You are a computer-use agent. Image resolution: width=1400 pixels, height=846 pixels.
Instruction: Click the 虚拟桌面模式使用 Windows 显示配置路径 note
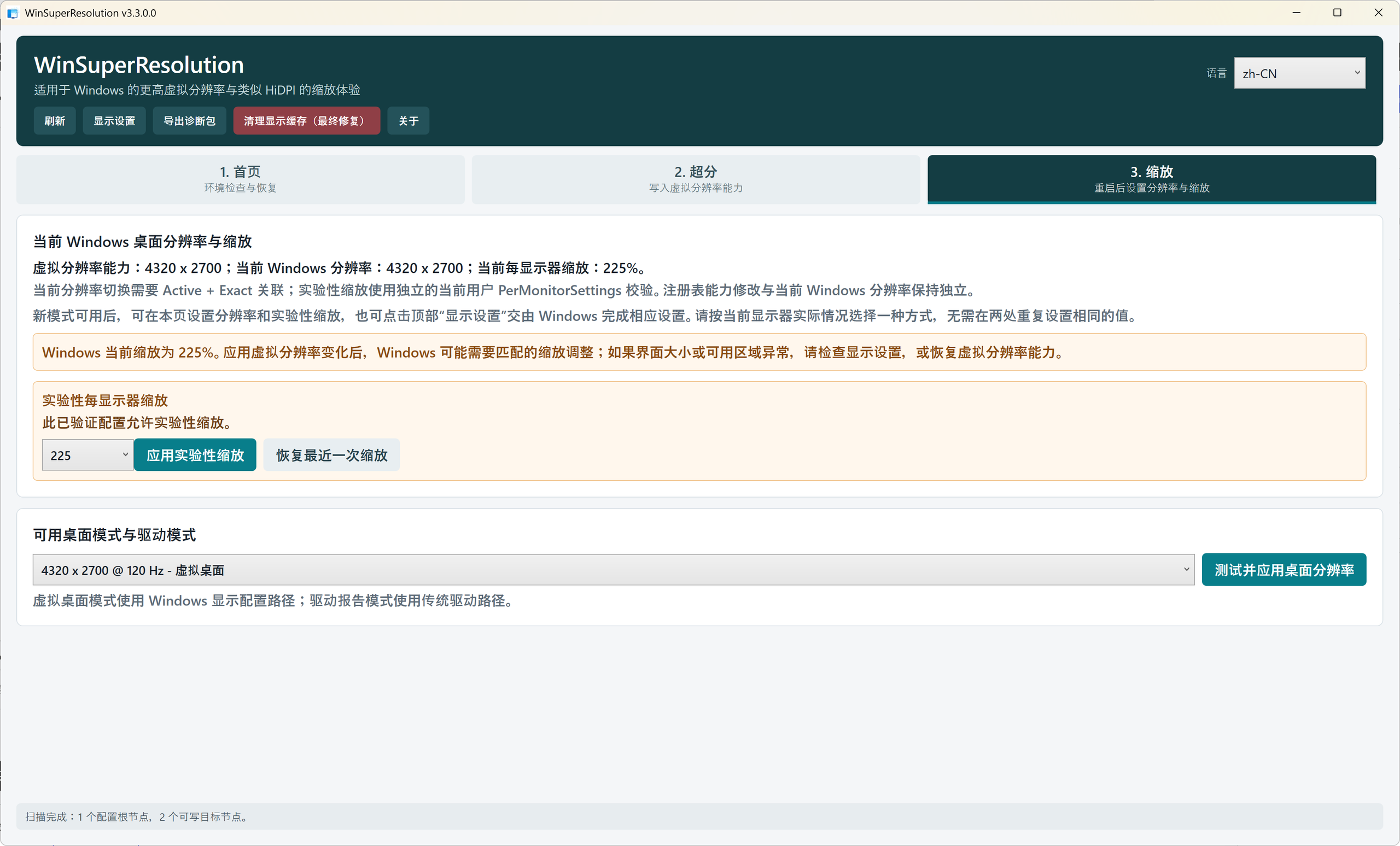[x=273, y=600]
